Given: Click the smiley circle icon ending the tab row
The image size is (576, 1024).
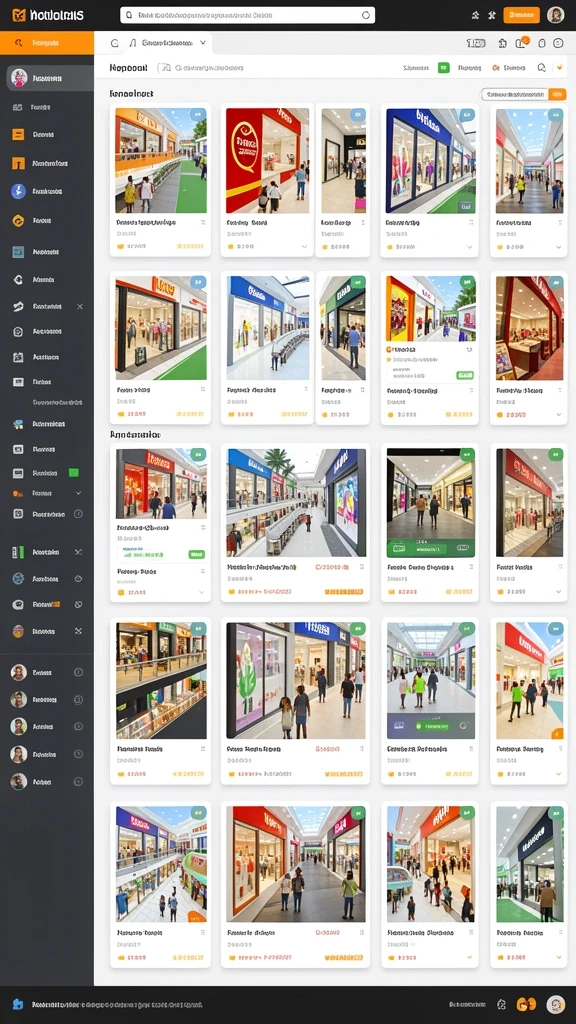Looking at the screenshot, I should [558, 43].
